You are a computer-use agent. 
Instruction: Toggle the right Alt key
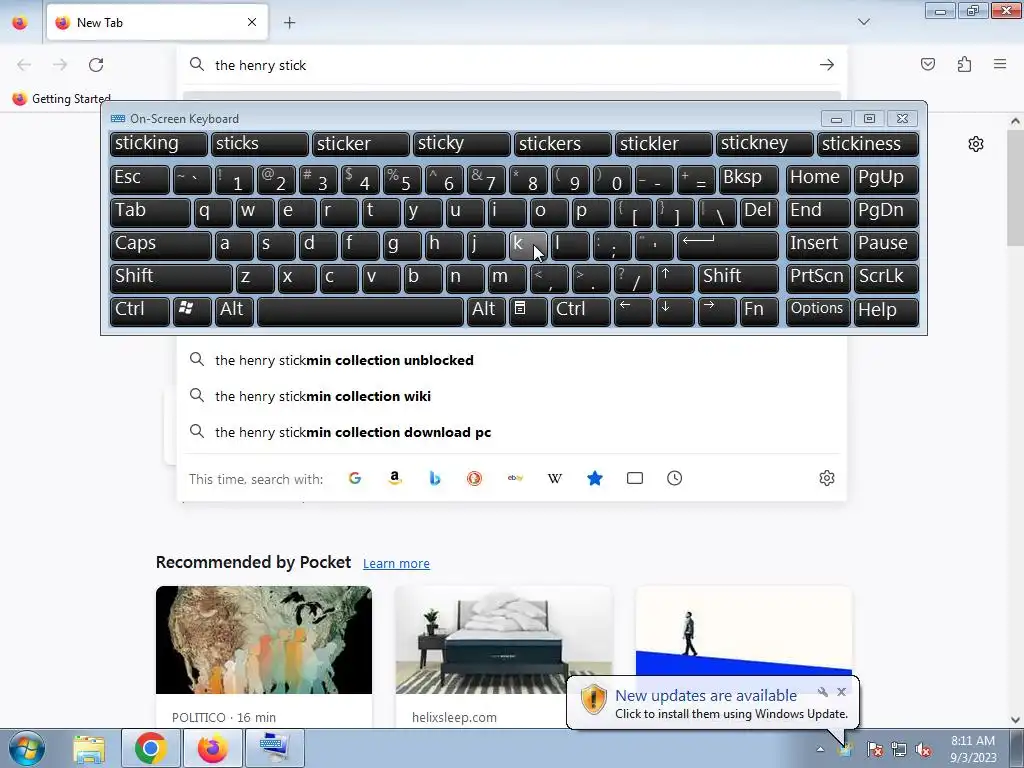486,312
